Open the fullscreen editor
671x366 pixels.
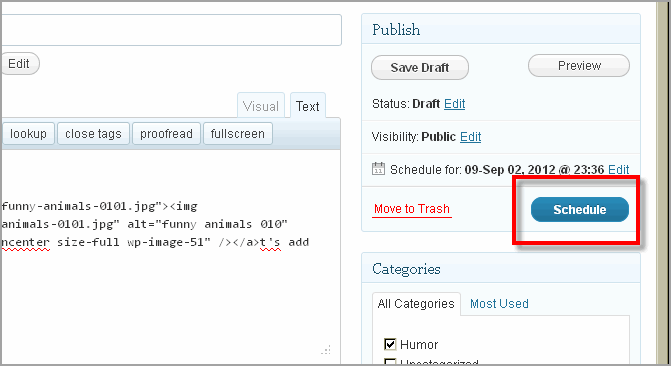click(238, 134)
